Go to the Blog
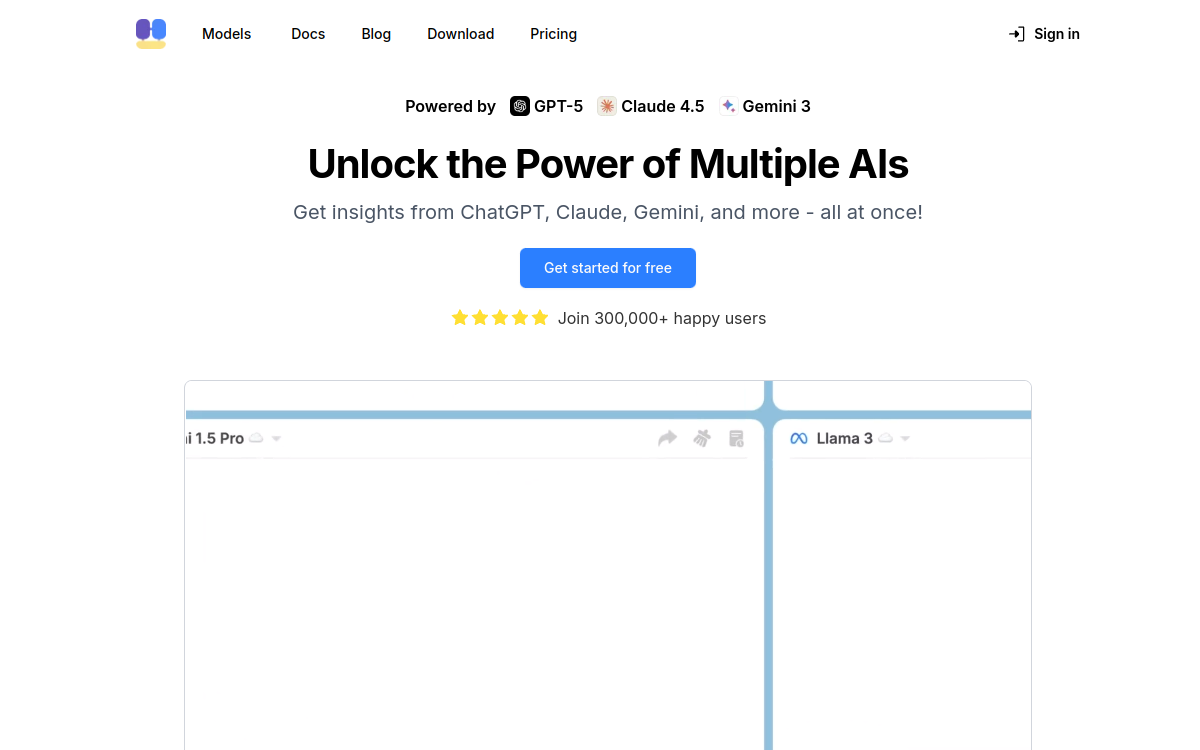 tap(376, 34)
